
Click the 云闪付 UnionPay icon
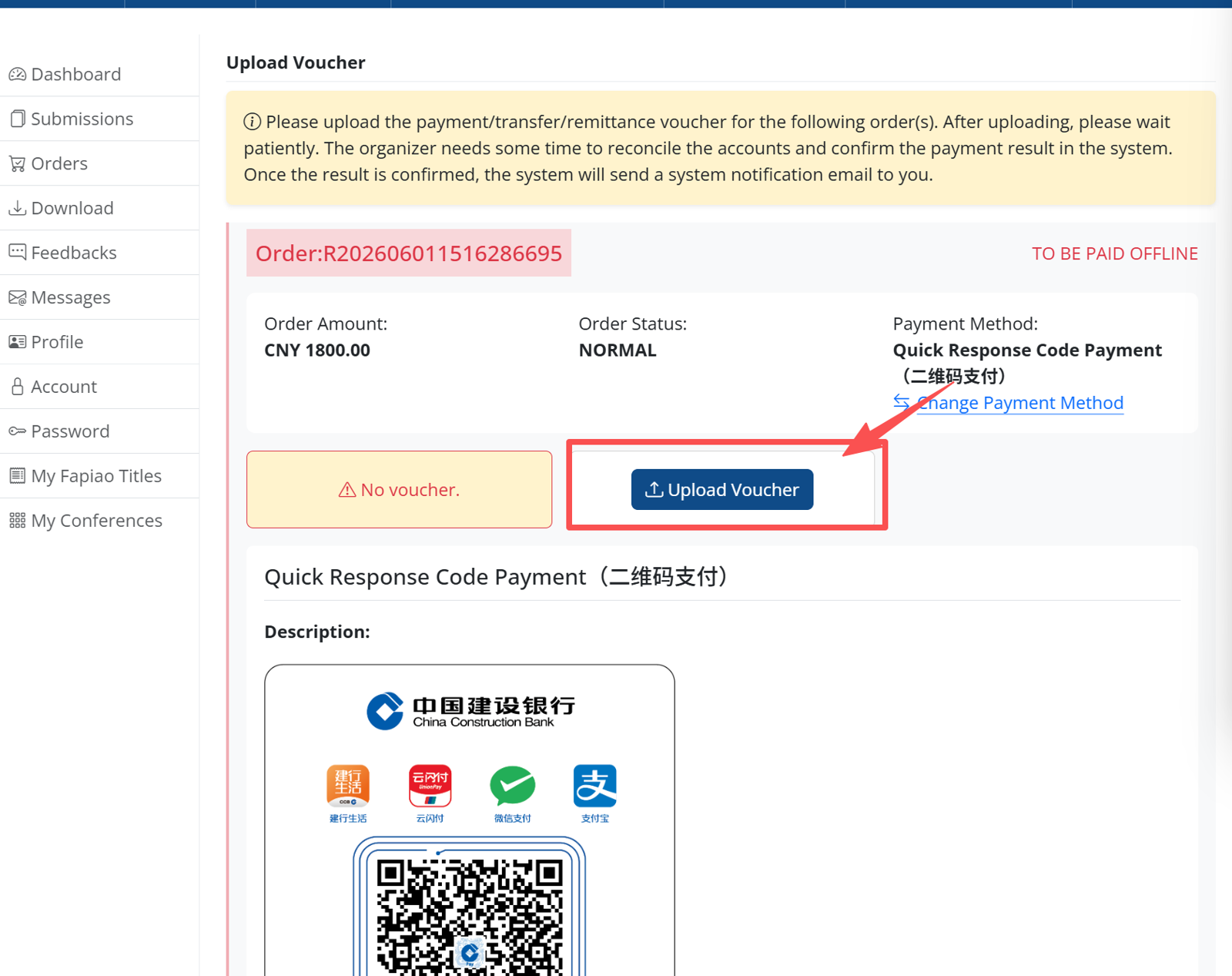(430, 786)
